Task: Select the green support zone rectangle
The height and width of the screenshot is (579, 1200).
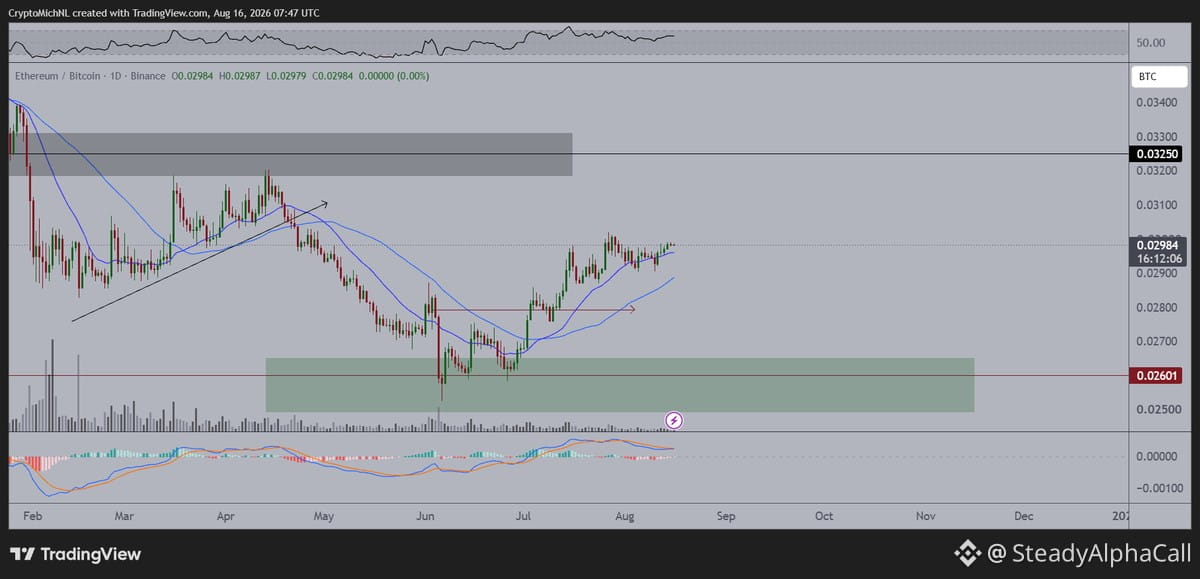Action: click(x=619, y=385)
